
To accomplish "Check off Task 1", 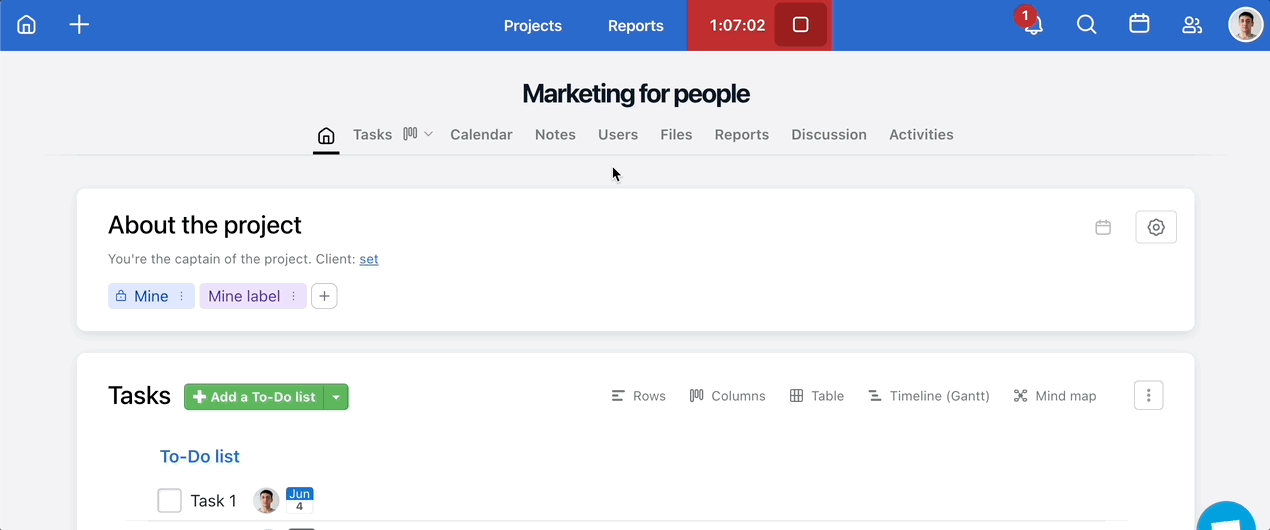I will (169, 500).
